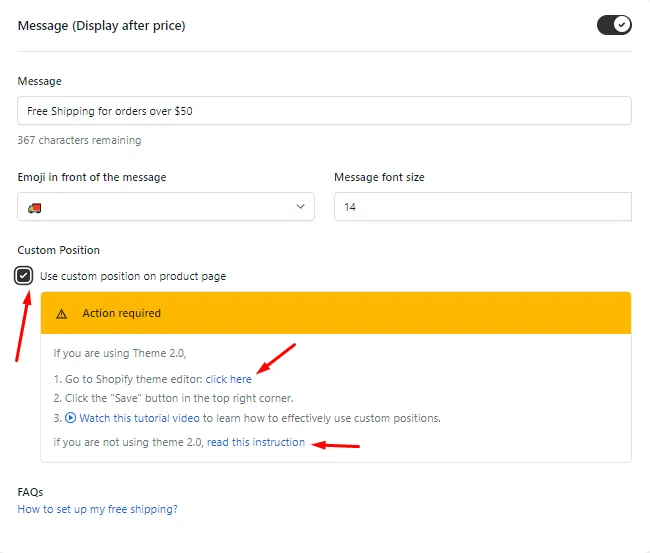Open Watch this tutorial video link
The height and width of the screenshot is (553, 650).
click(x=139, y=418)
